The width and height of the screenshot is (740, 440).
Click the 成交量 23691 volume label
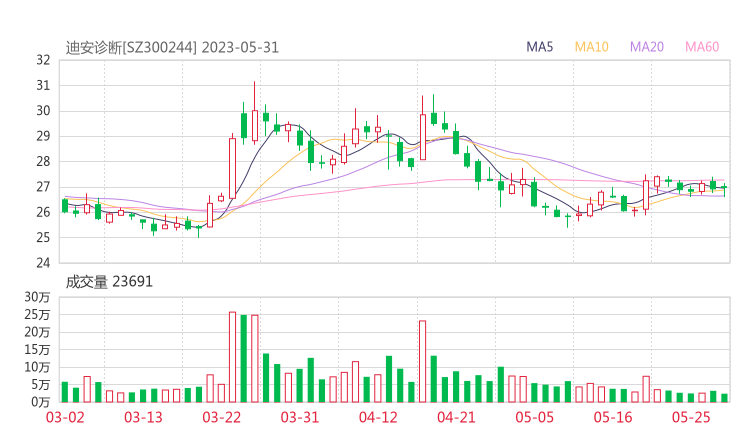(109, 282)
